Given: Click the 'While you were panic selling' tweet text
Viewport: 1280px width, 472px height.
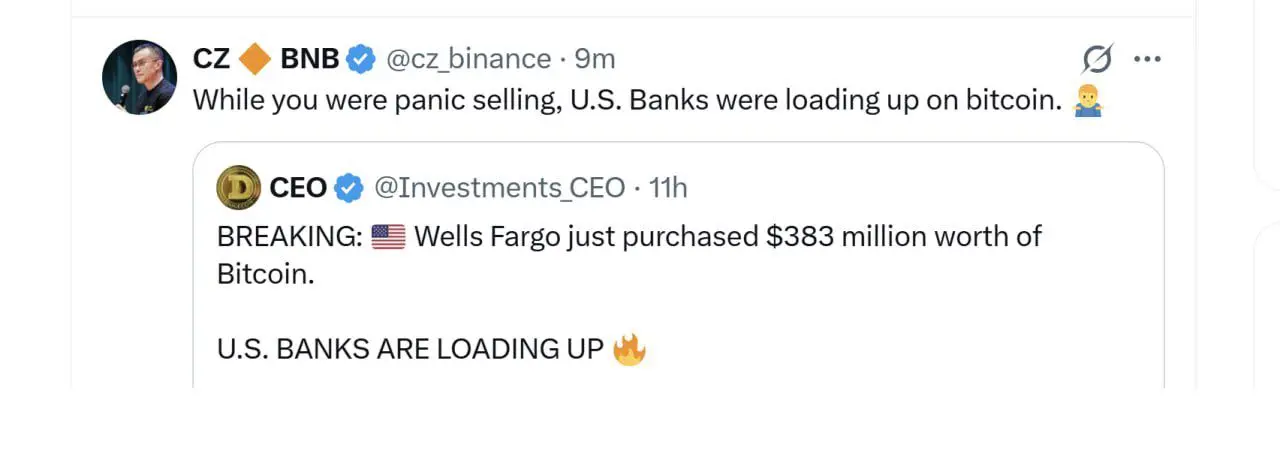Looking at the screenshot, I should (x=625, y=100).
